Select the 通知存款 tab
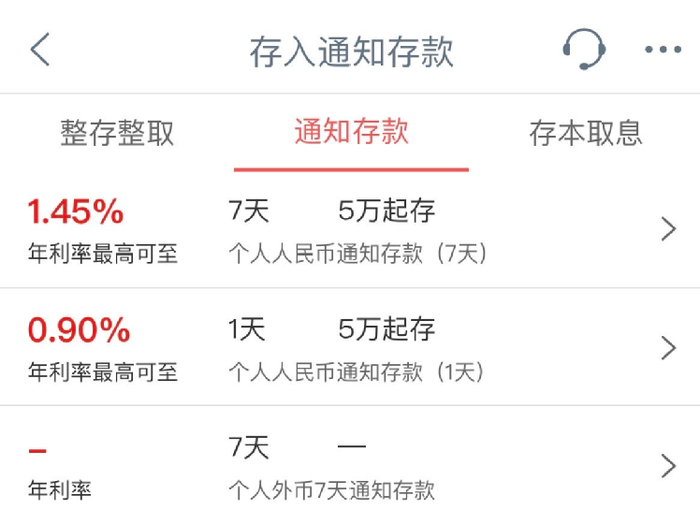700x510 pixels. 351,132
